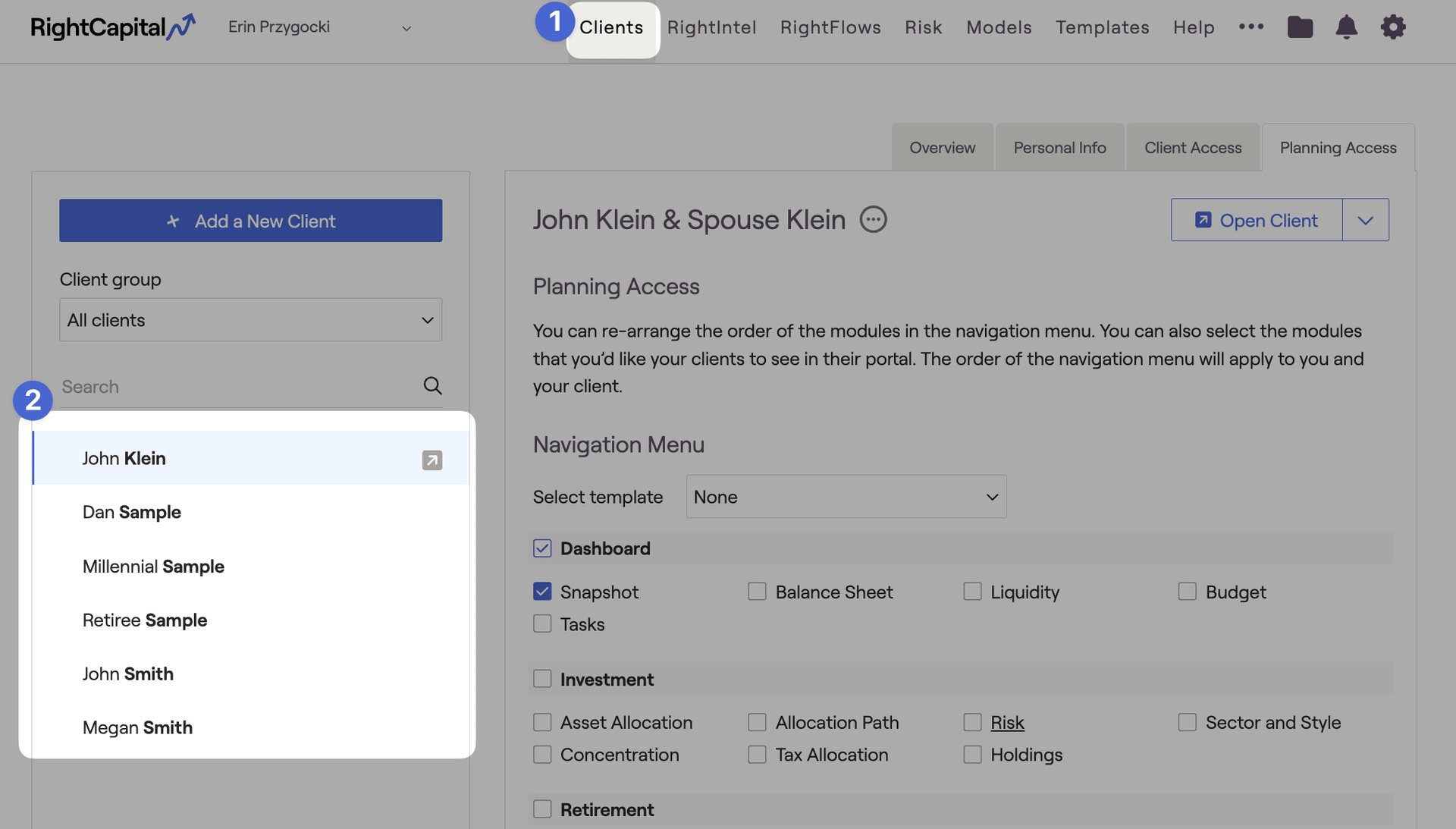Select Megan Smith in client list
Viewport: 1456px width, 829px height.
251,728
